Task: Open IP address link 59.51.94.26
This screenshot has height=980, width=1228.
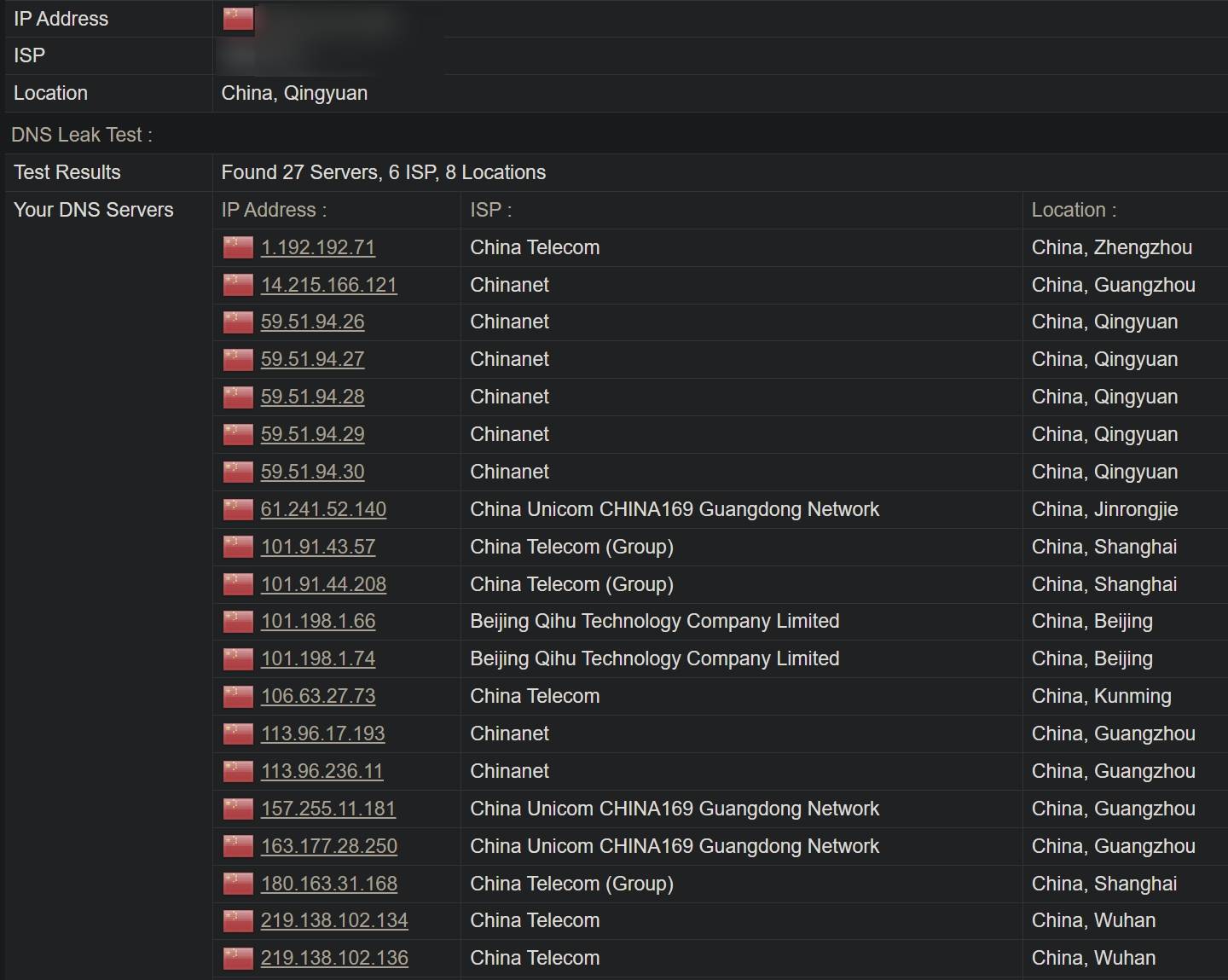Action: [x=312, y=322]
